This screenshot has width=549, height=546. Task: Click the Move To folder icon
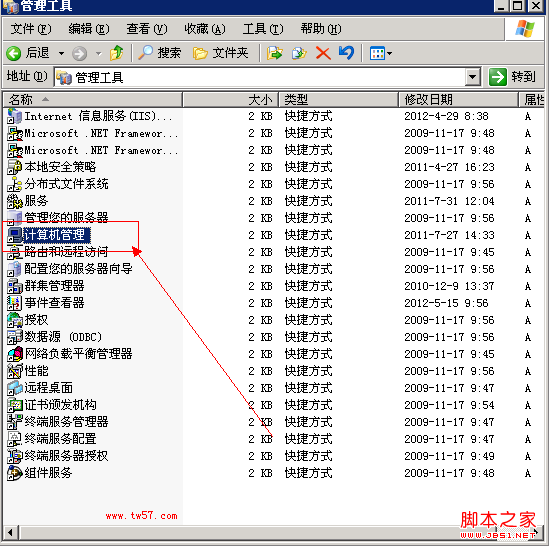pyautogui.click(x=274, y=53)
